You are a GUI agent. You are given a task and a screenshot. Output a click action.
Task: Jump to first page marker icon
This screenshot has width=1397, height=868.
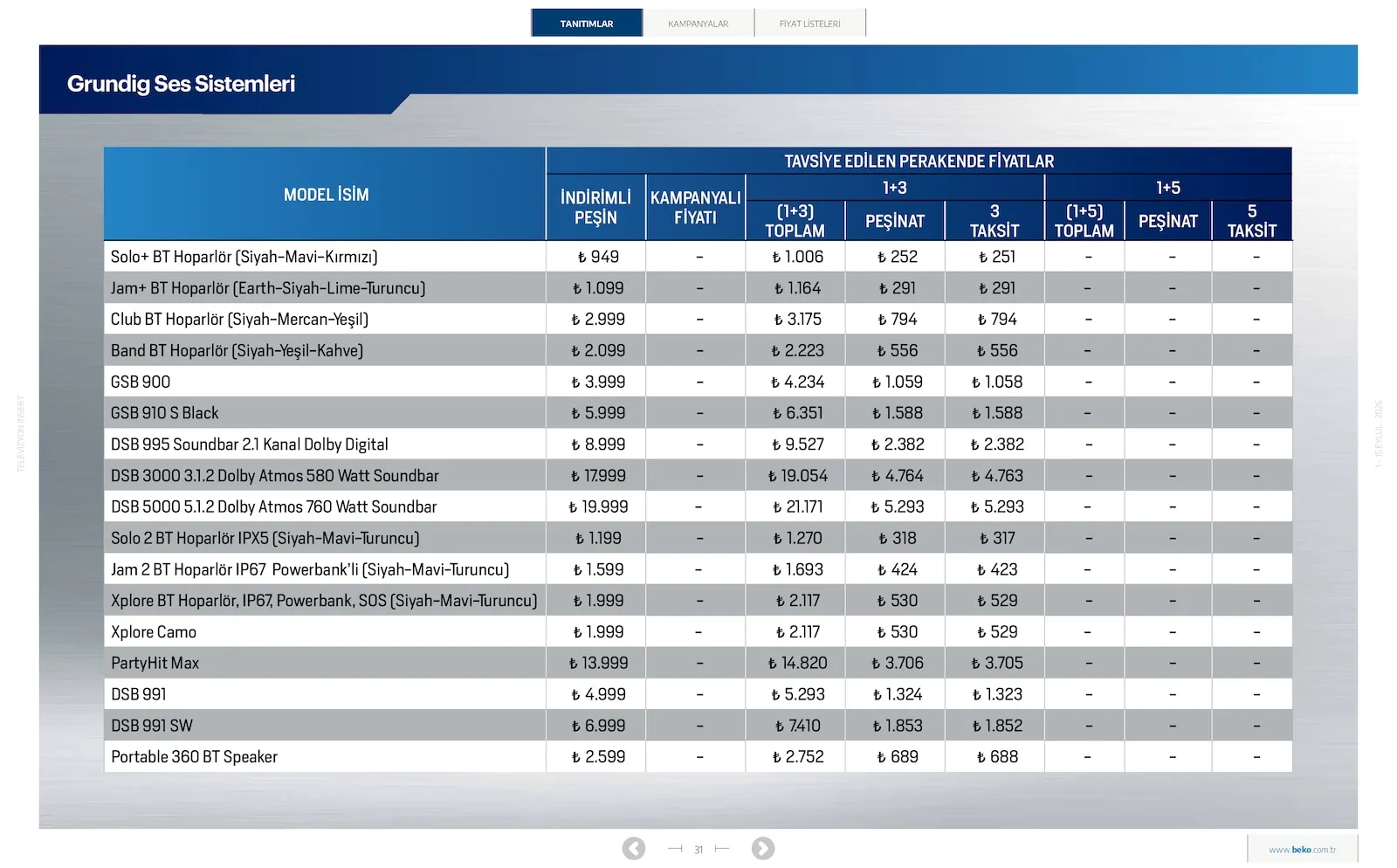675,848
